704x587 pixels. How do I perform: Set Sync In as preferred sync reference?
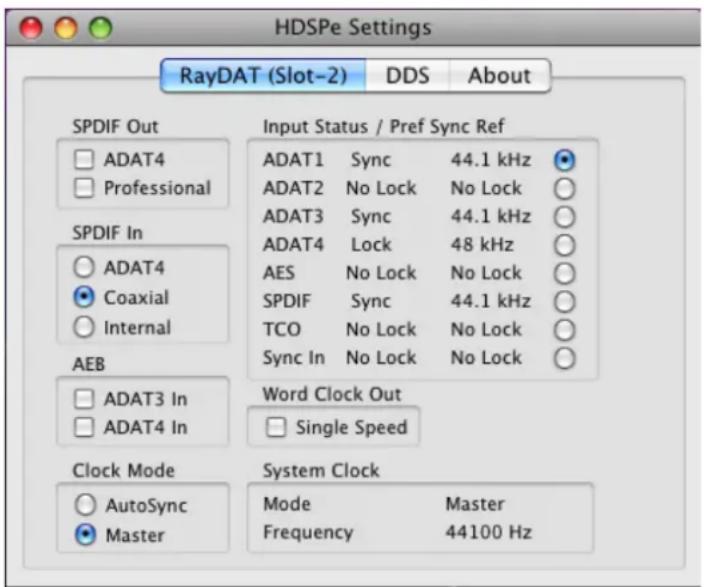564,358
